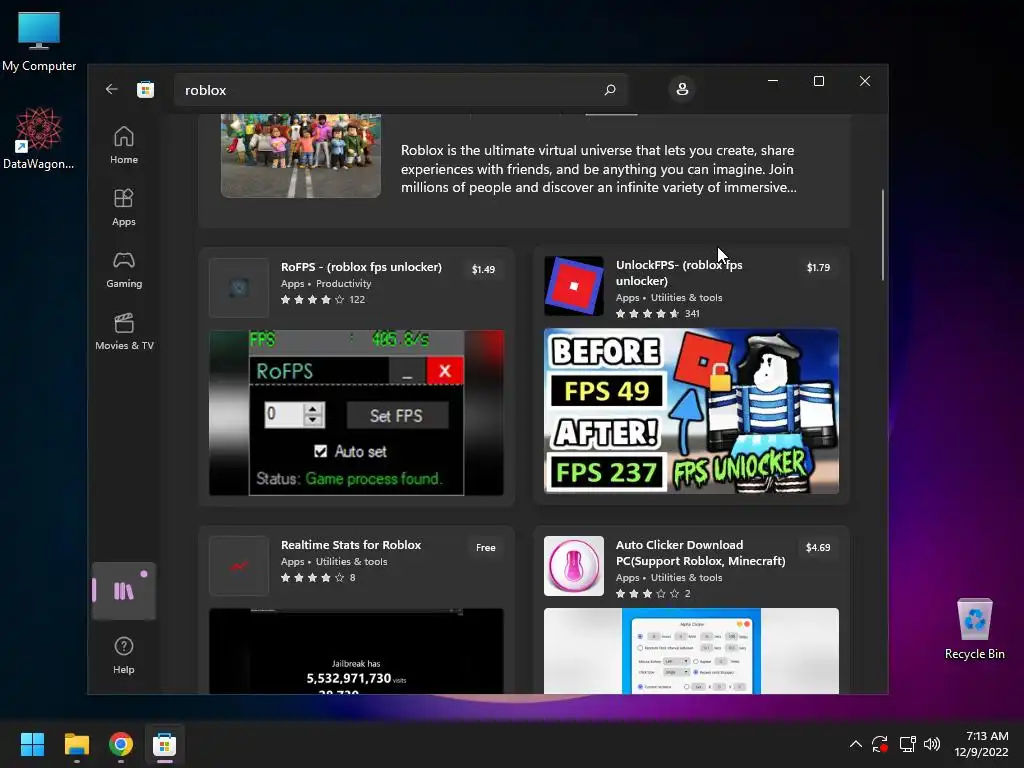Click the Free label of Realtime Stats
The width and height of the screenshot is (1024, 768).
tap(485, 547)
